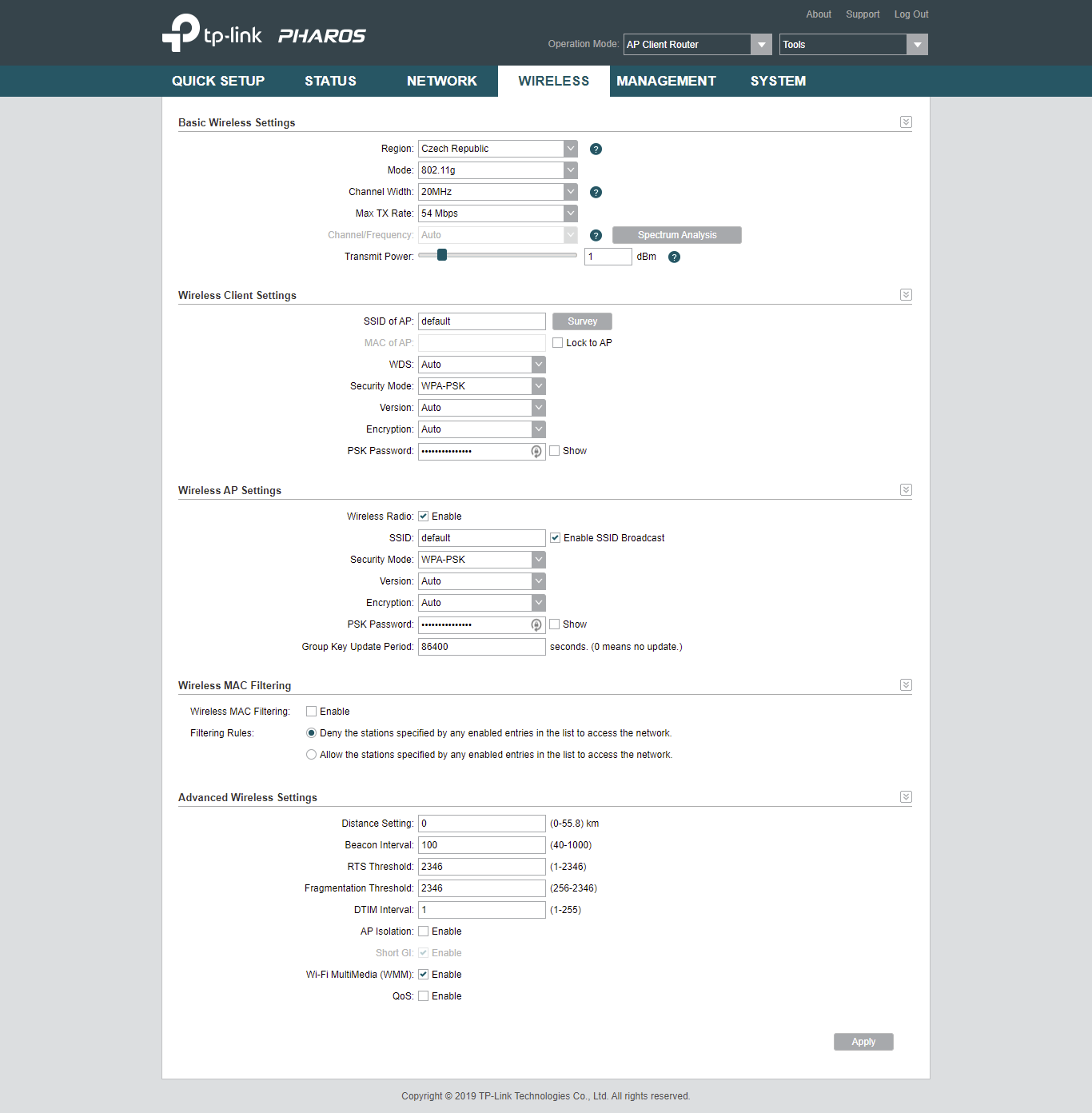Disable the Enable SSID Broadcast checkbox
The width and height of the screenshot is (1092, 1113).
555,538
